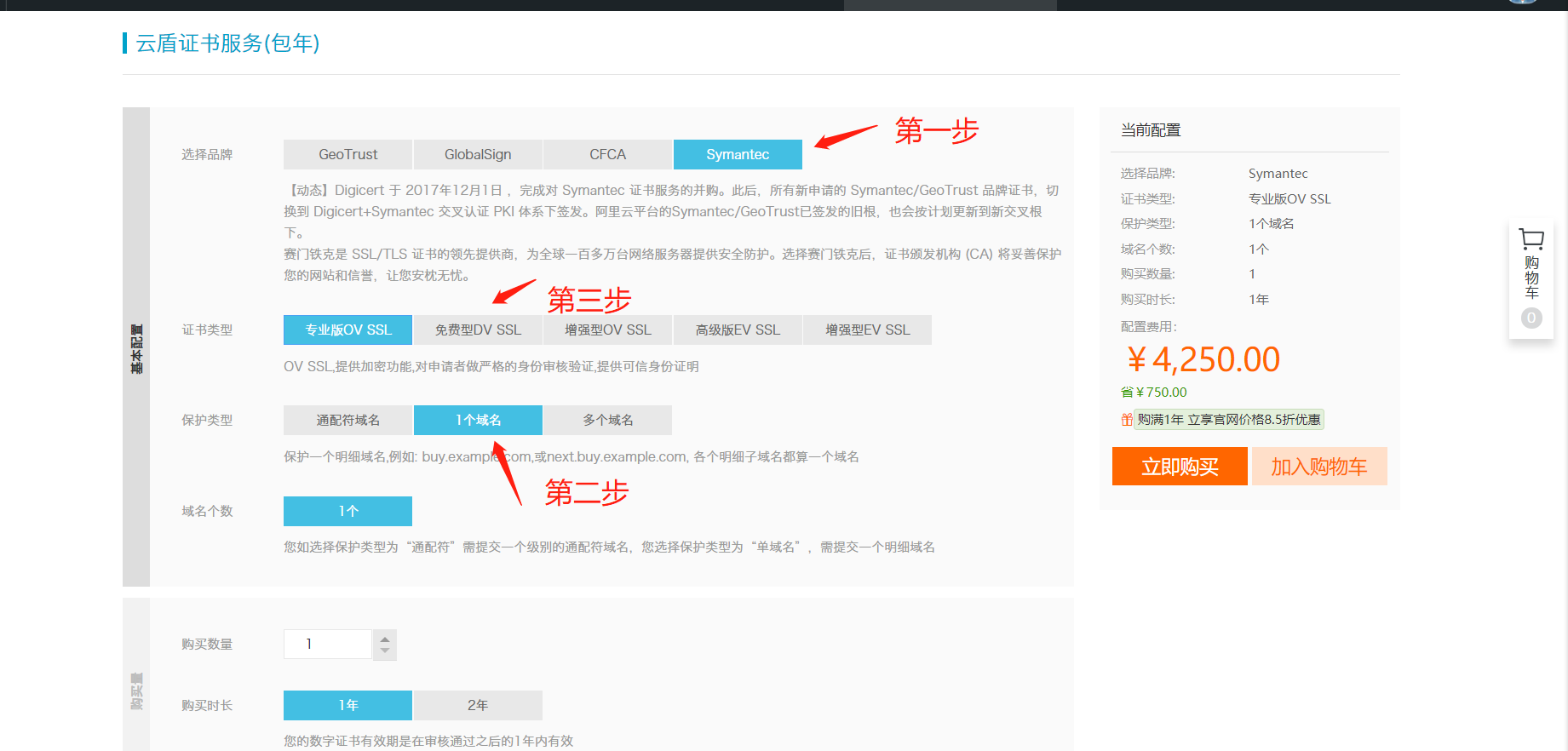The height and width of the screenshot is (751, 1568).
Task: Pick 高级版EV SSL certificate type
Action: [x=738, y=330]
